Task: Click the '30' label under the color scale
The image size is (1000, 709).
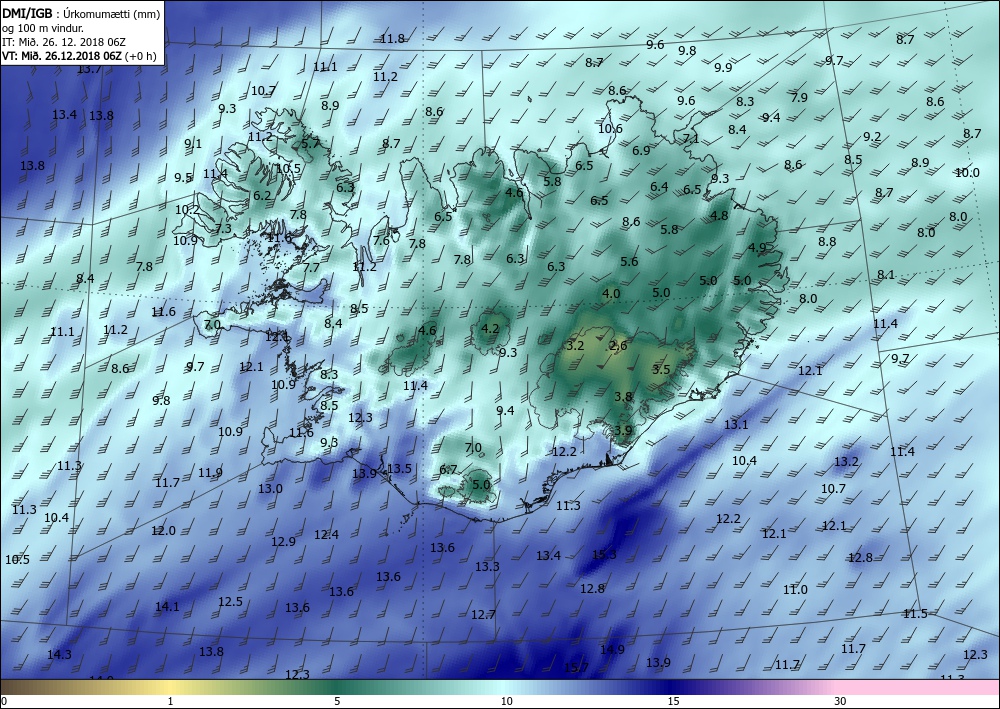Action: [841, 702]
